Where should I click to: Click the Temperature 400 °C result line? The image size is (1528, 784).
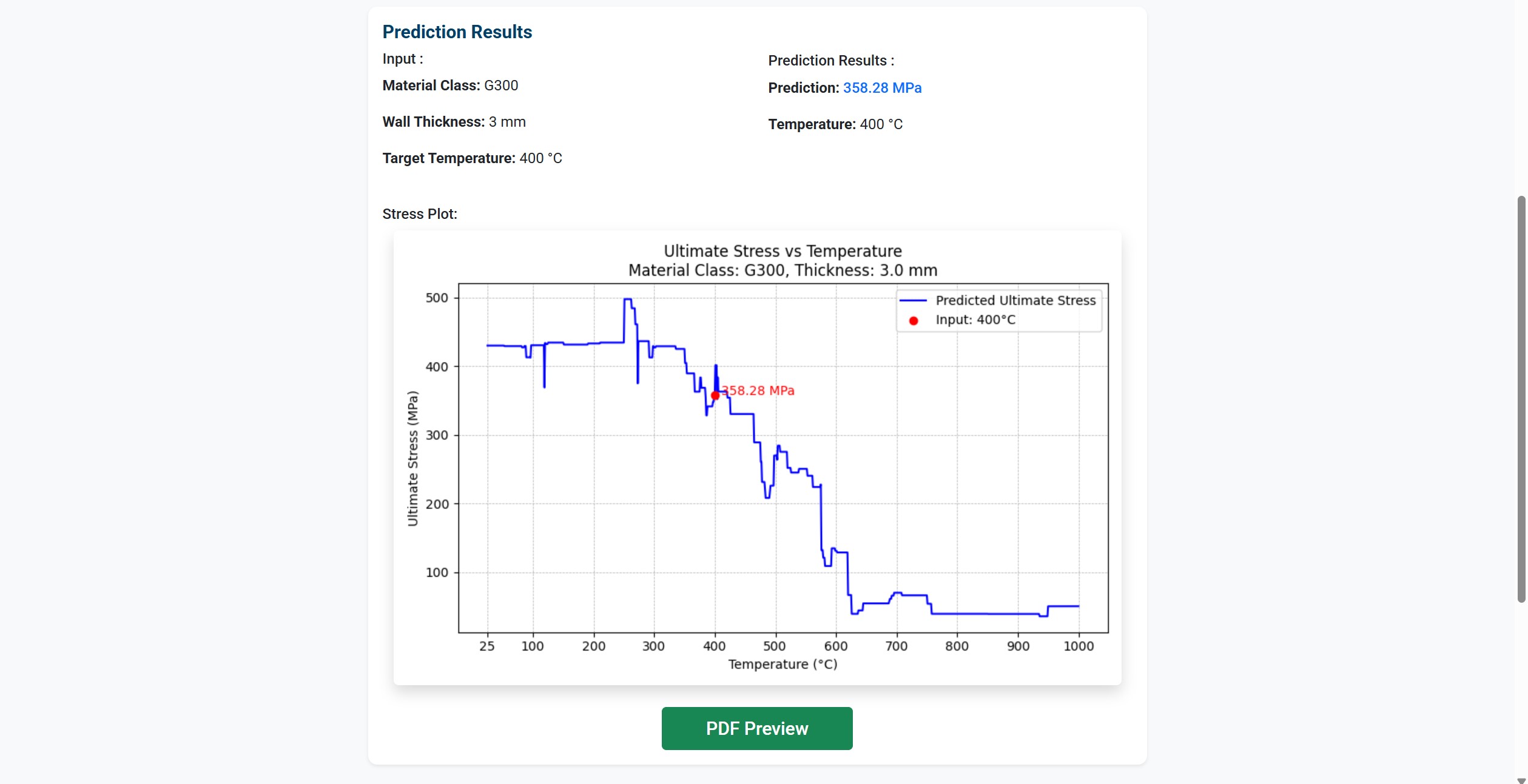tap(835, 124)
